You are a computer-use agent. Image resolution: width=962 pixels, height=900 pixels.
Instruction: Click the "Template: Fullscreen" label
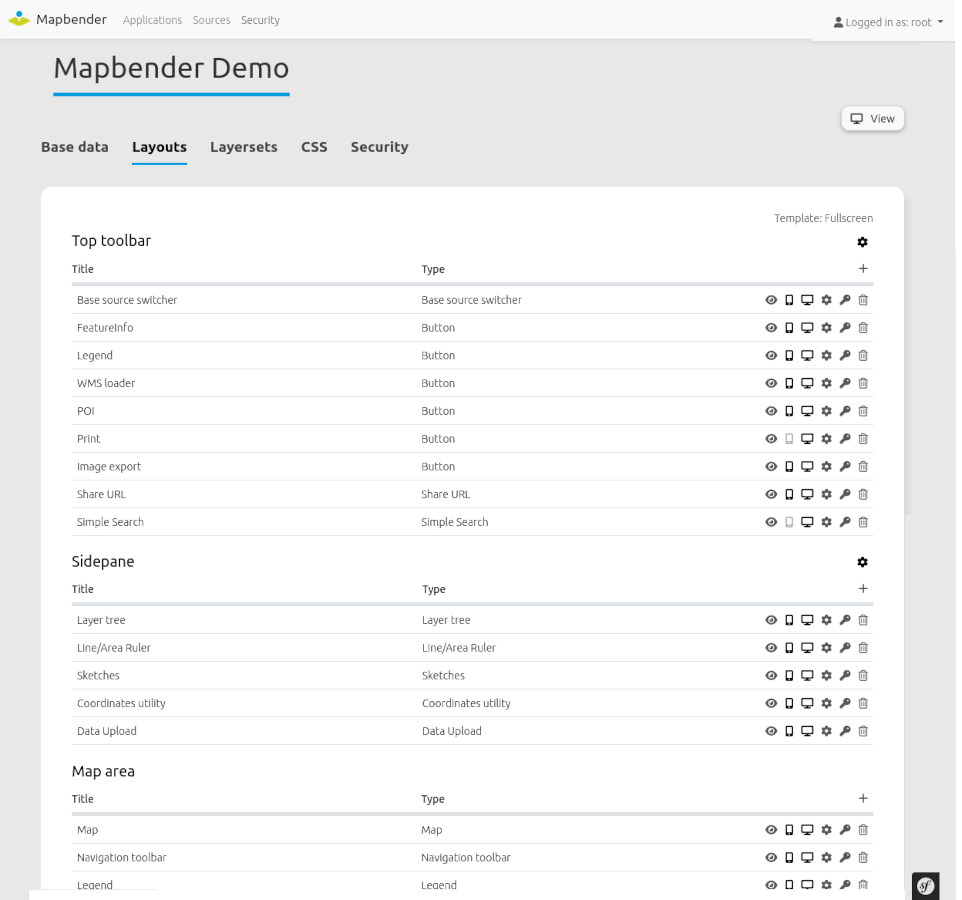pyautogui.click(x=823, y=218)
